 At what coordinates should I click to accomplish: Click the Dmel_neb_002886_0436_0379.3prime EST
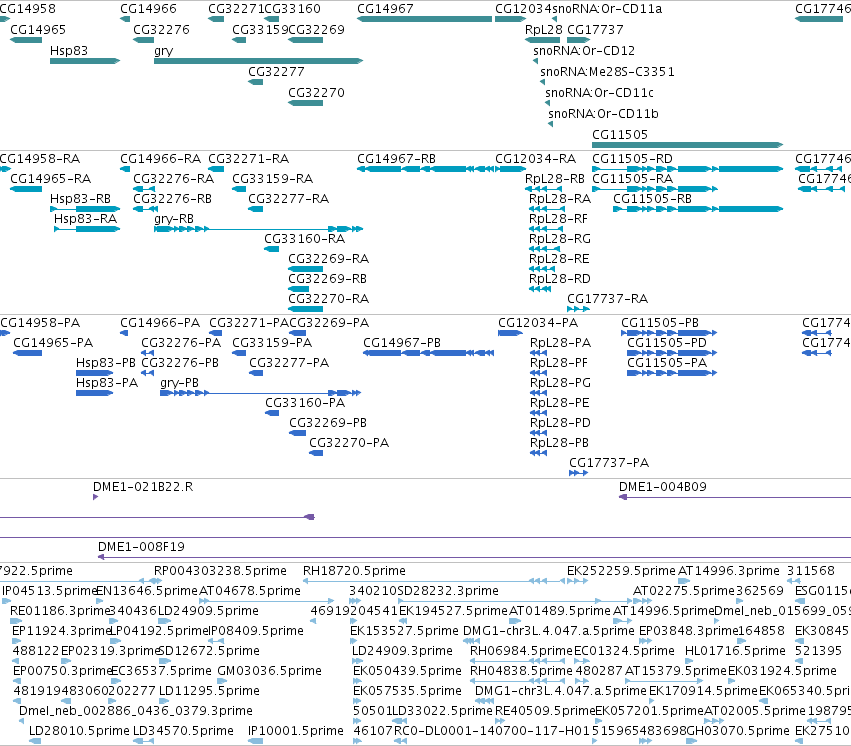pos(22,721)
